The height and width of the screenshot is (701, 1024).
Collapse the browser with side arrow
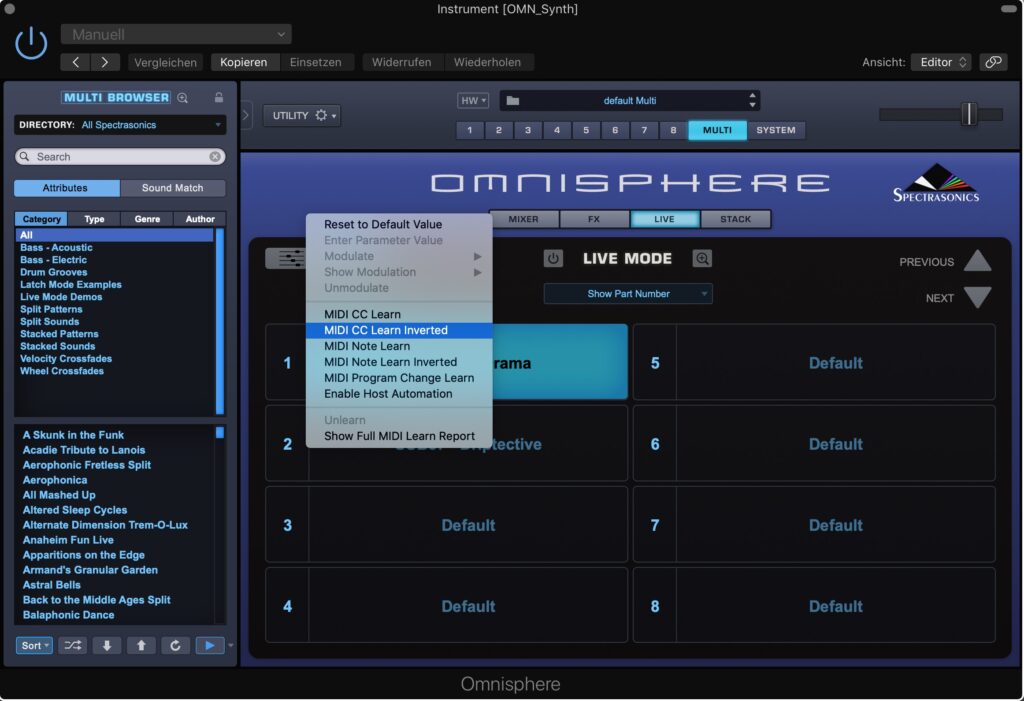tap(246, 115)
